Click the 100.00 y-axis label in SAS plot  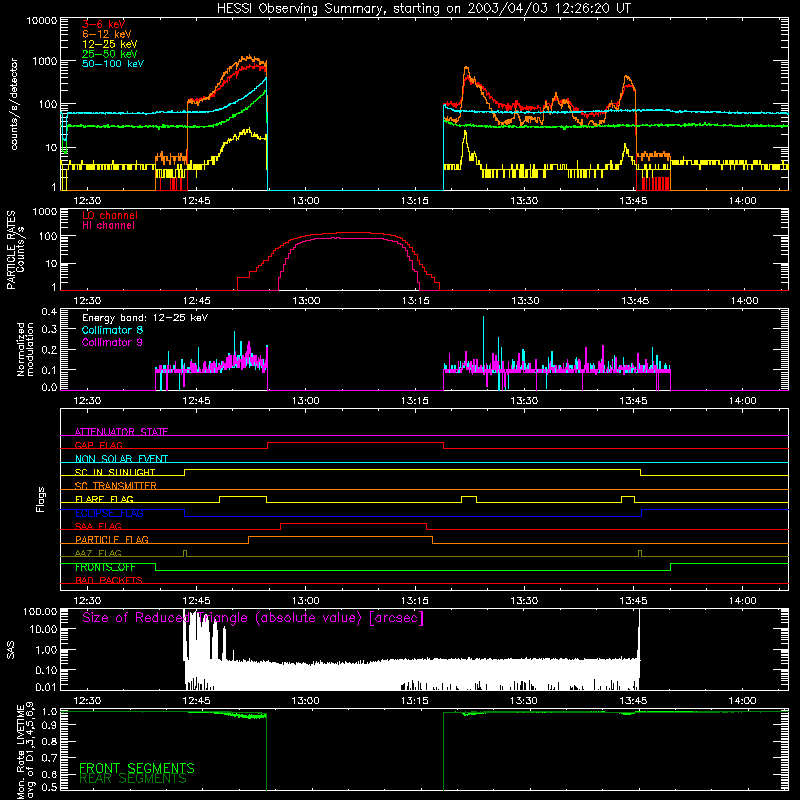coord(40,612)
